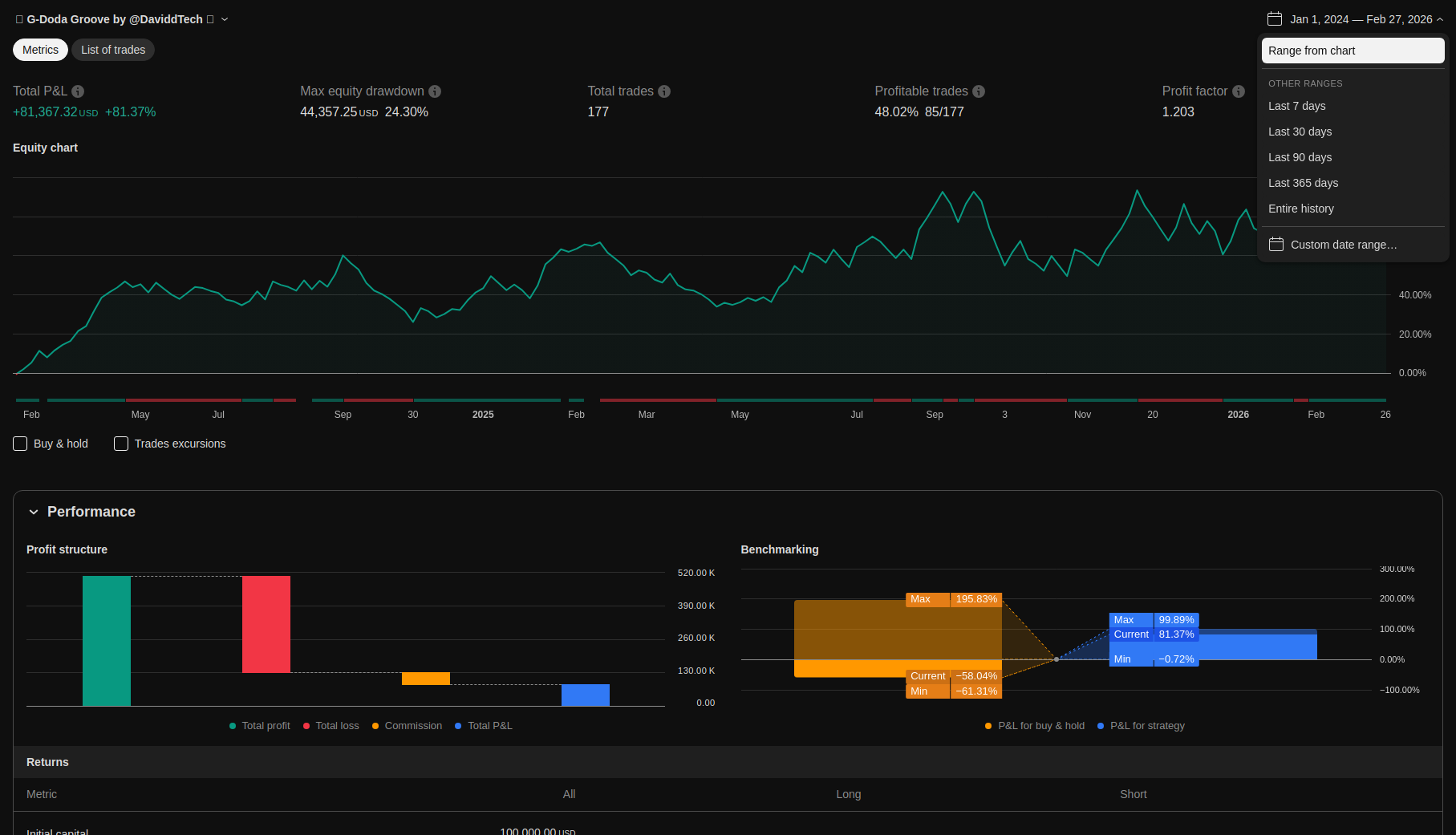Image resolution: width=1456 pixels, height=835 pixels.
Task: Select the Metrics tab
Action: [40, 50]
